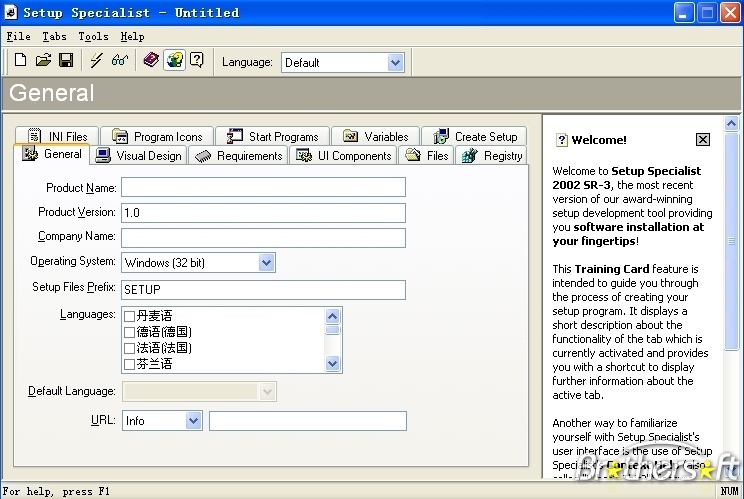This screenshot has height=499, width=744.
Task: Select the General tab
Action: [52, 154]
